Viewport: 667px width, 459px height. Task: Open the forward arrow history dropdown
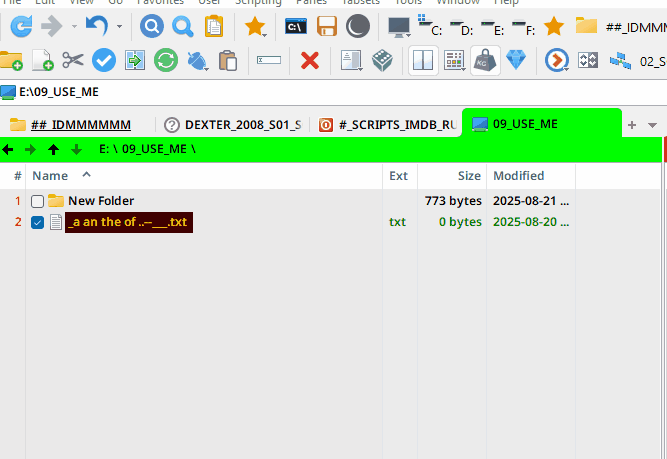click(74, 26)
